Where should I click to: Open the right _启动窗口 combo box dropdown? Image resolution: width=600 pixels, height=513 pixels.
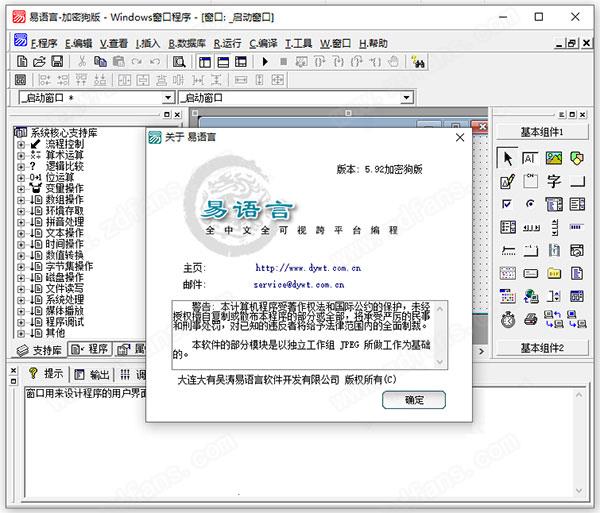pyautogui.click(x=406, y=98)
